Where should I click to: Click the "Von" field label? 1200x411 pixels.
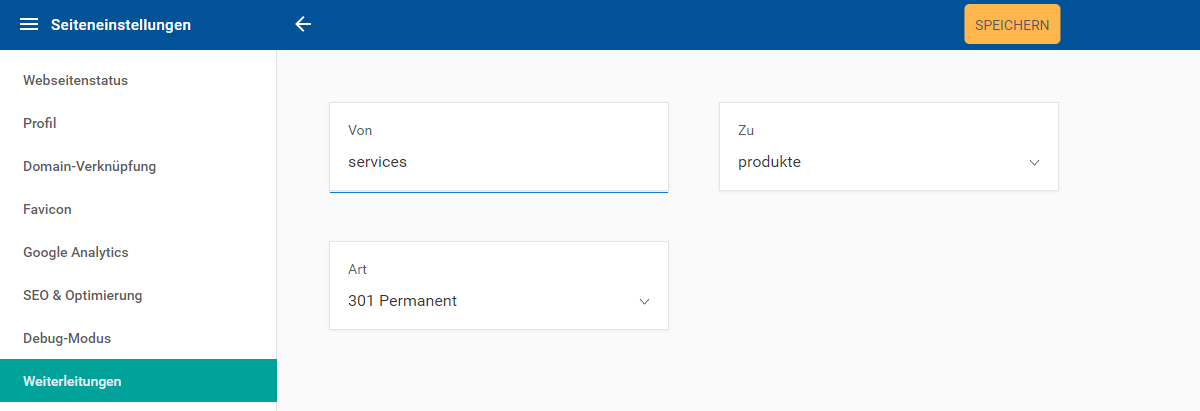click(360, 130)
